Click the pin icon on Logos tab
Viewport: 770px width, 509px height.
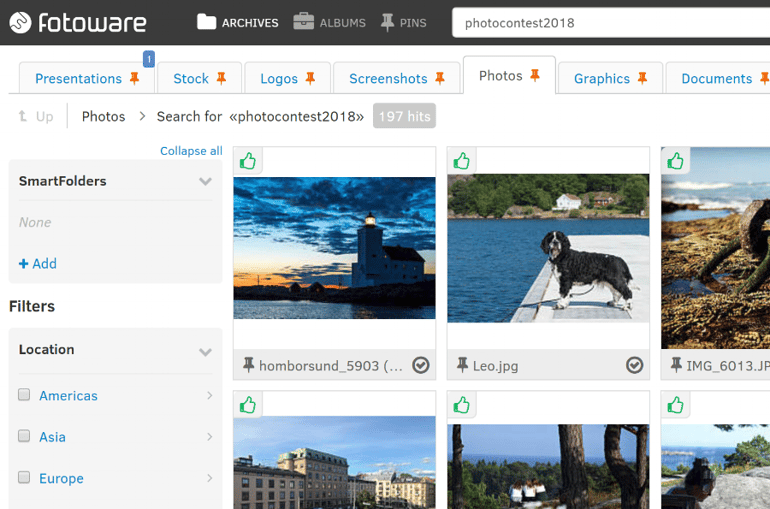click(310, 78)
